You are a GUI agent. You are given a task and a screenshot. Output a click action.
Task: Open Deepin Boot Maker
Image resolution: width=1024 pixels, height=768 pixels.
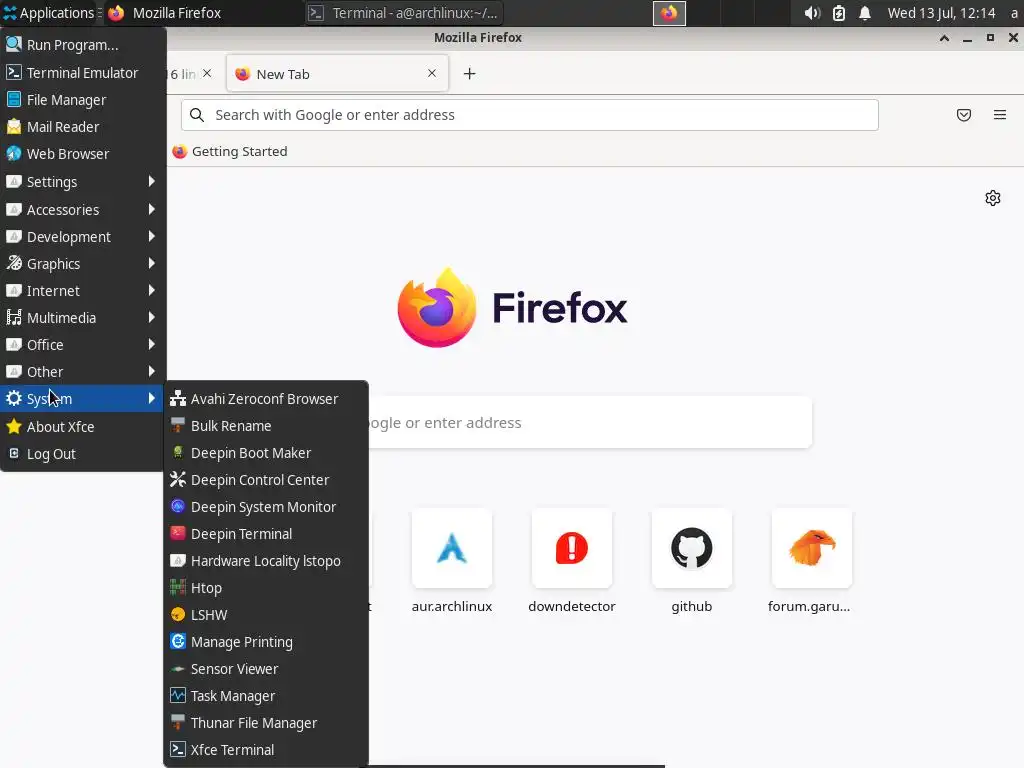click(265, 453)
